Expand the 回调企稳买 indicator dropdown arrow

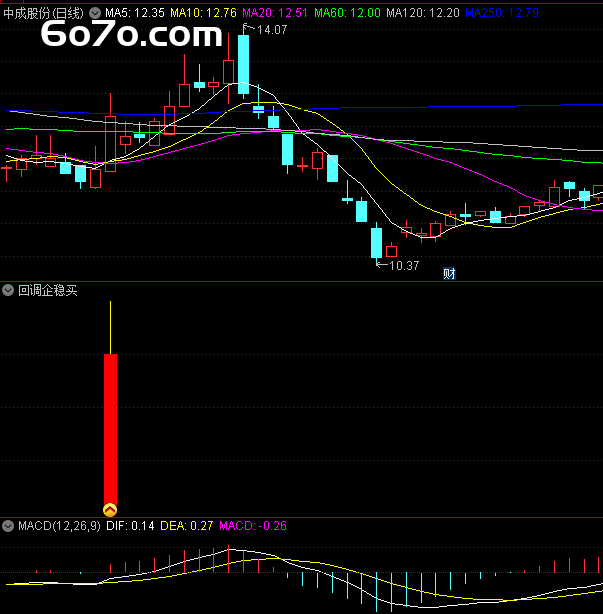8,290
